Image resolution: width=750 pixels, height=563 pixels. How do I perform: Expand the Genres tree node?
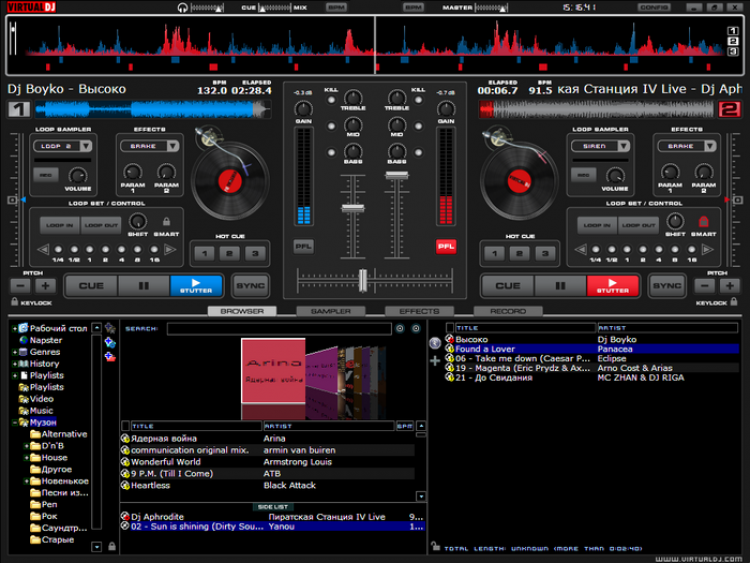tap(14, 352)
